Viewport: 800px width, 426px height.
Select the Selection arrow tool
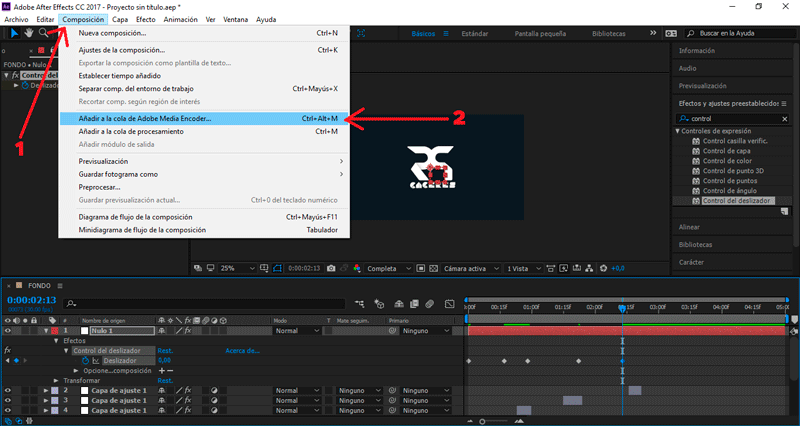coord(15,33)
